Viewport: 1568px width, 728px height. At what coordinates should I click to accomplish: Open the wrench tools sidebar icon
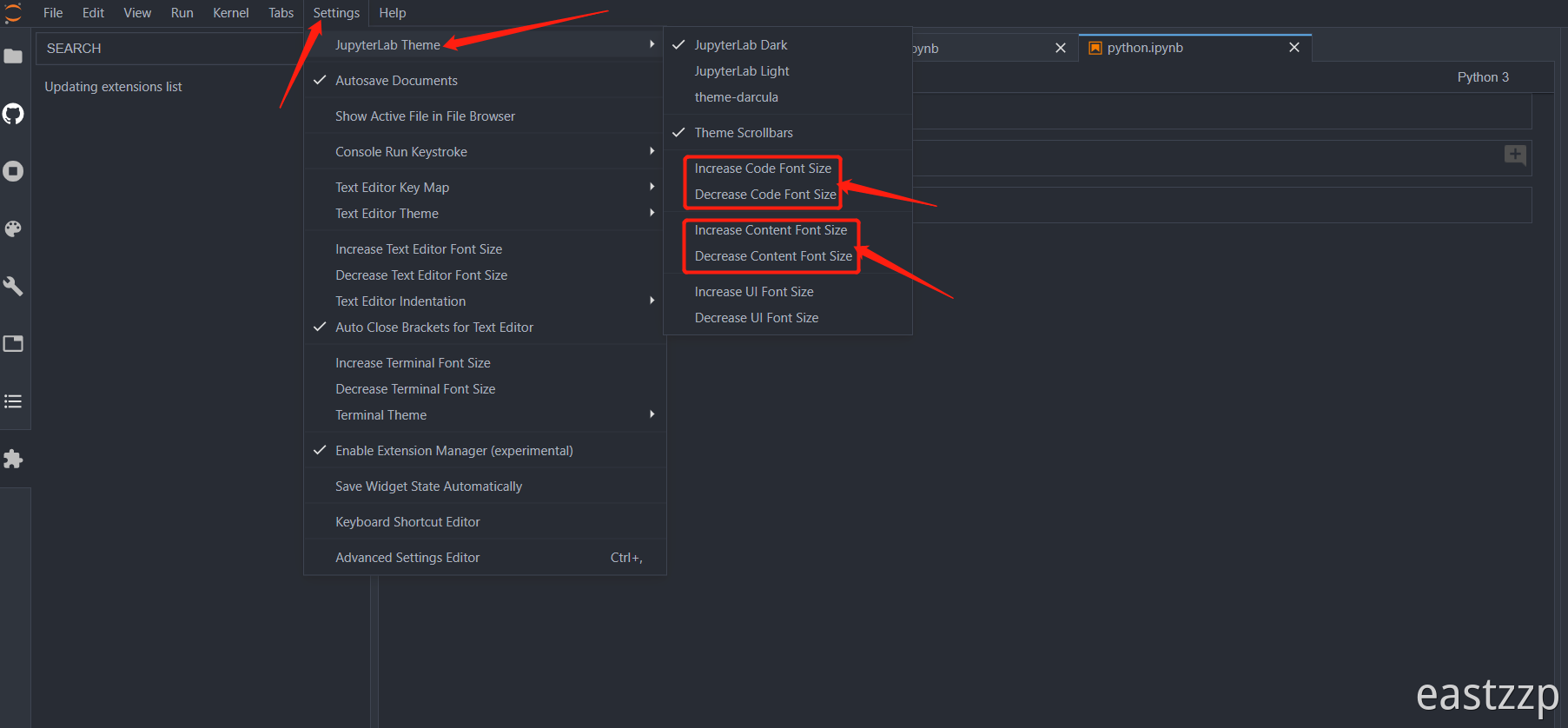point(13,286)
